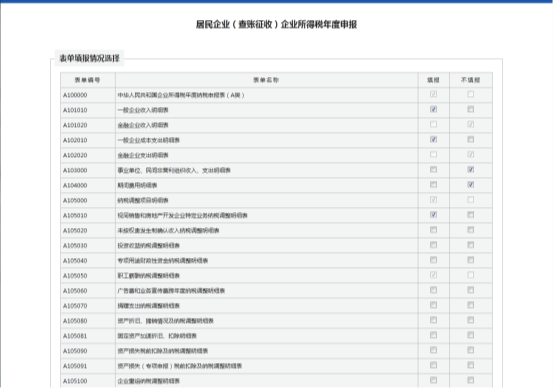Check 填报 for form A105060
Screen dimensions: 553x388
[x=433, y=290]
